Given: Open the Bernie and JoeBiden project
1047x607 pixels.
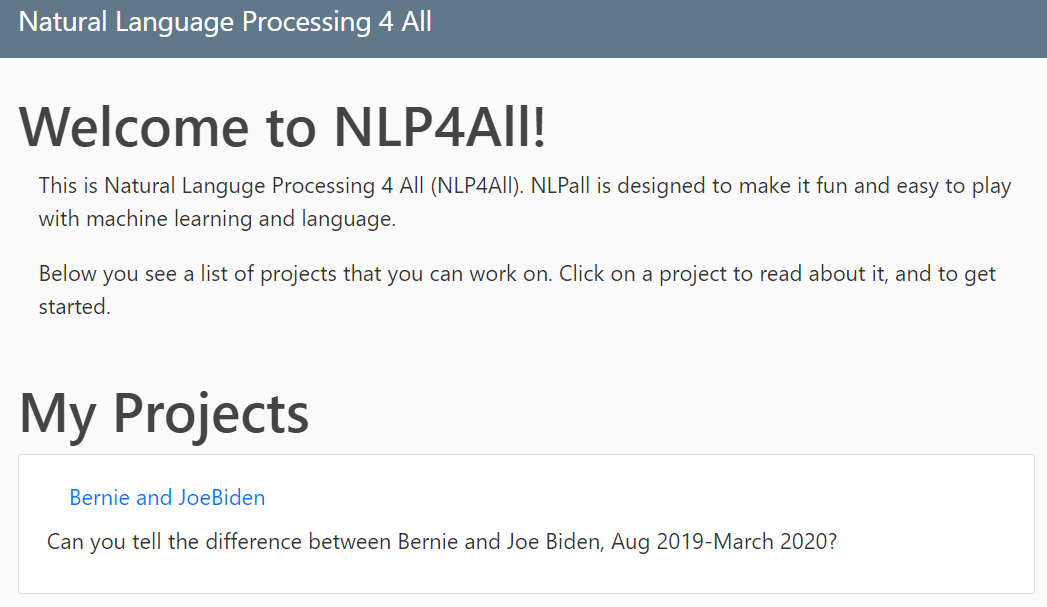Looking at the screenshot, I should coord(167,497).
